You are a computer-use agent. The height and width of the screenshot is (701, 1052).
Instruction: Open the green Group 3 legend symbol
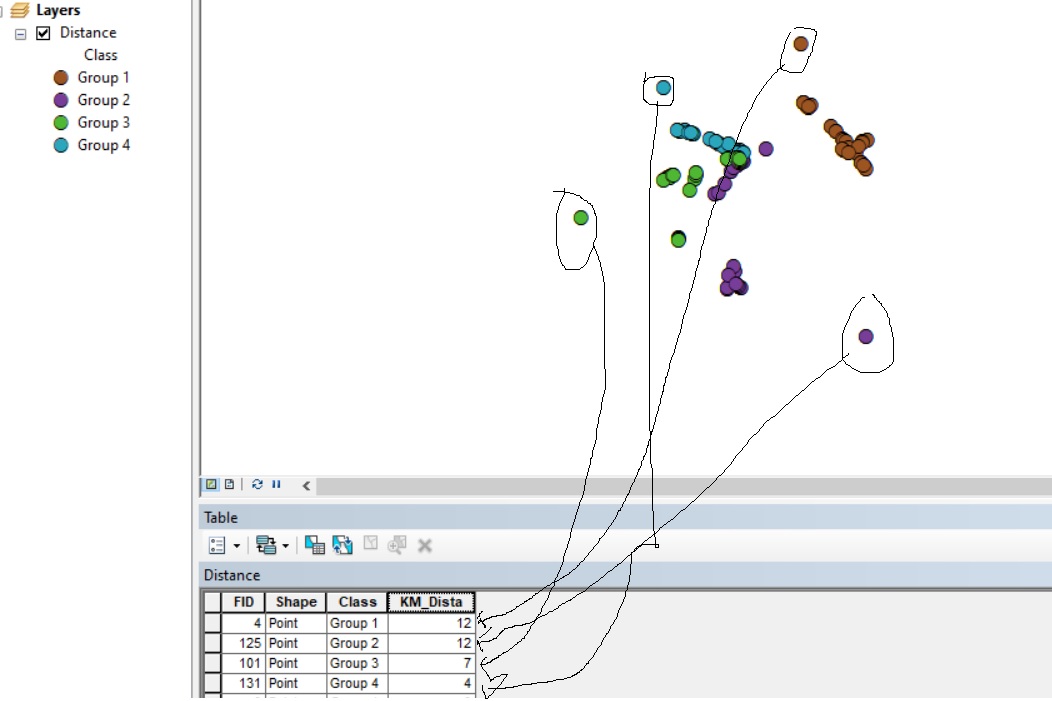coord(61,123)
